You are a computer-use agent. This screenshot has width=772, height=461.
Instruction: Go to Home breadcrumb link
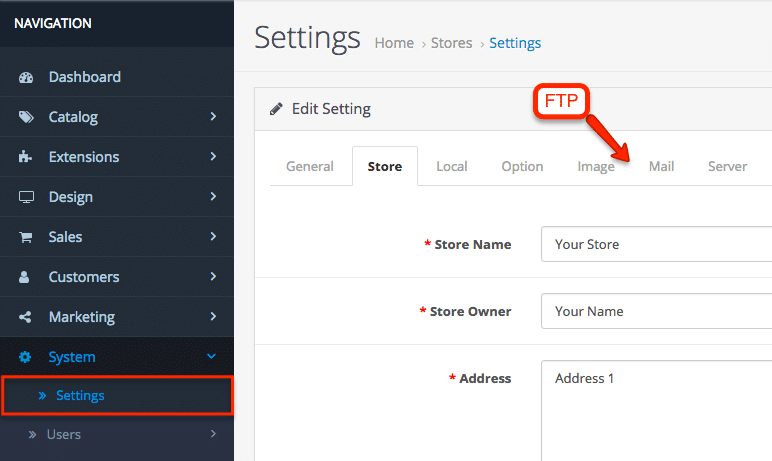[x=394, y=43]
